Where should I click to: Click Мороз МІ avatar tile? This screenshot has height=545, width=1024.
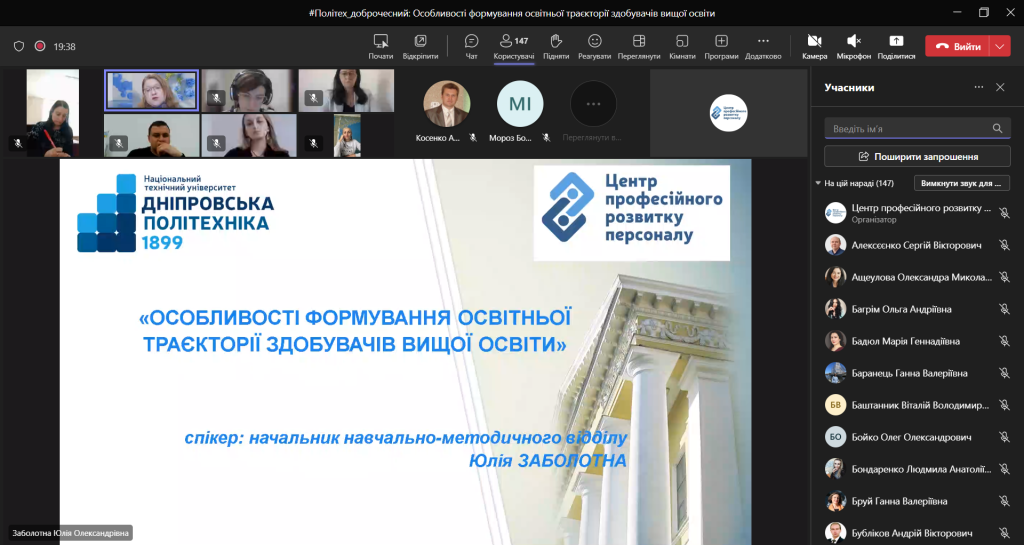click(520, 103)
